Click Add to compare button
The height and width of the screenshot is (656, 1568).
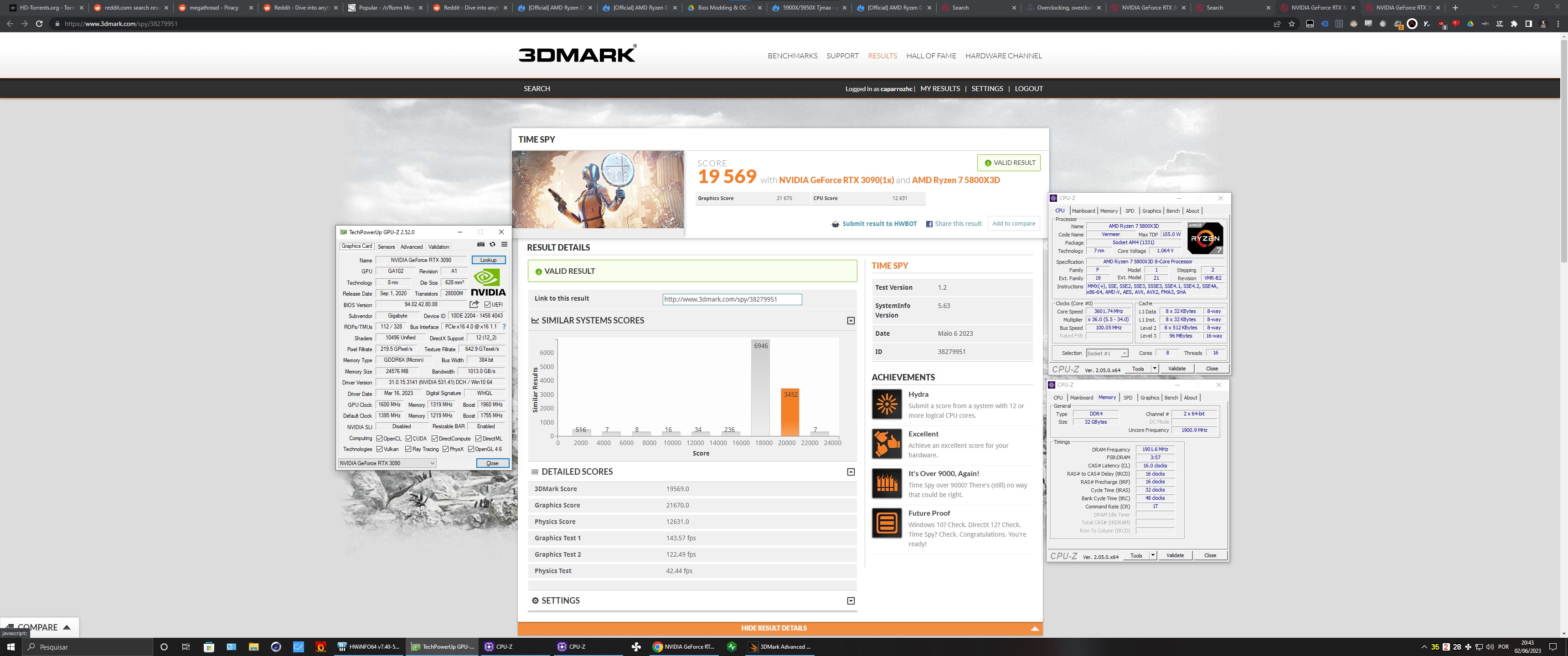(1013, 224)
